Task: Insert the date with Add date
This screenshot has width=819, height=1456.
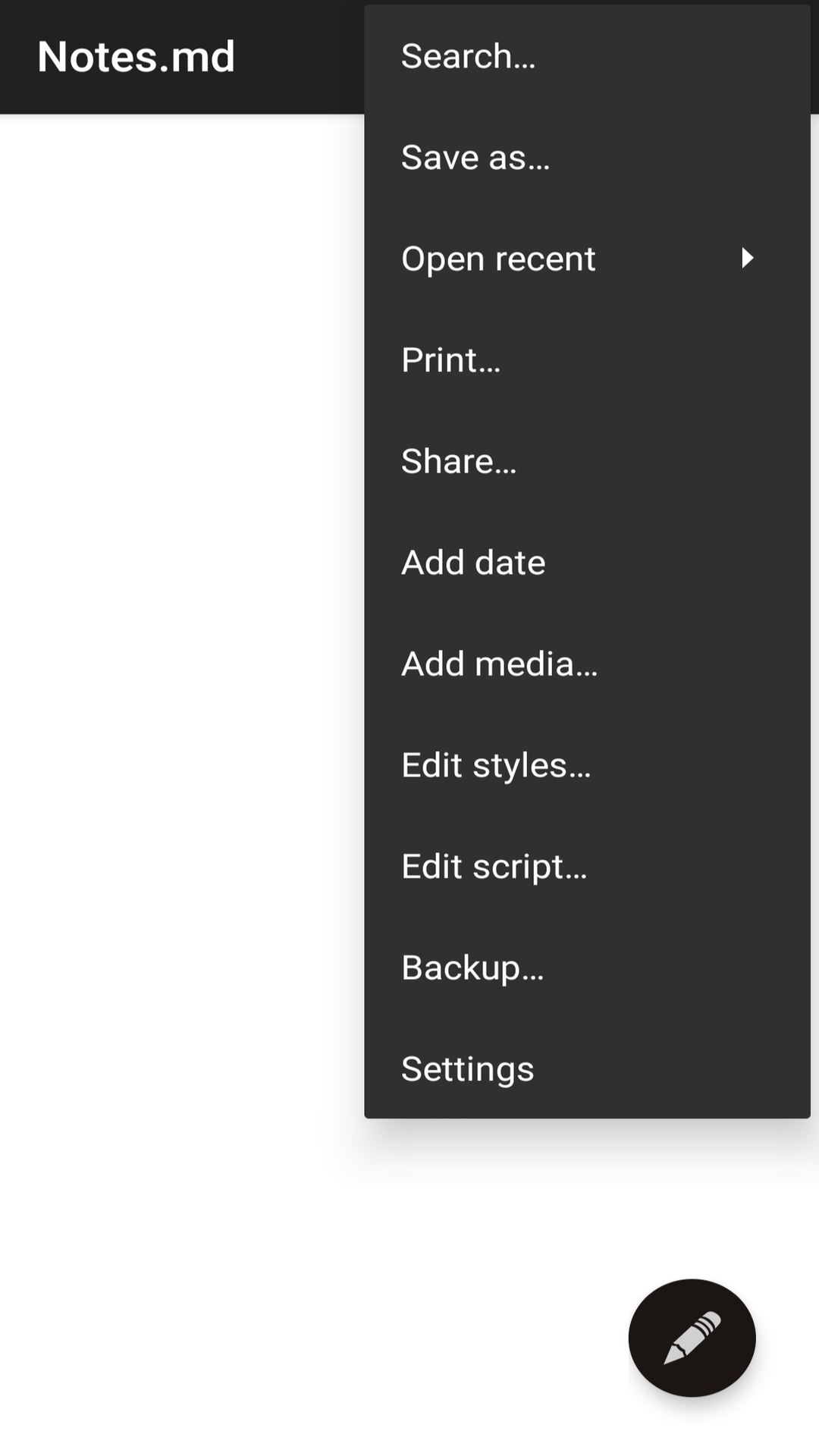Action: [x=473, y=563]
